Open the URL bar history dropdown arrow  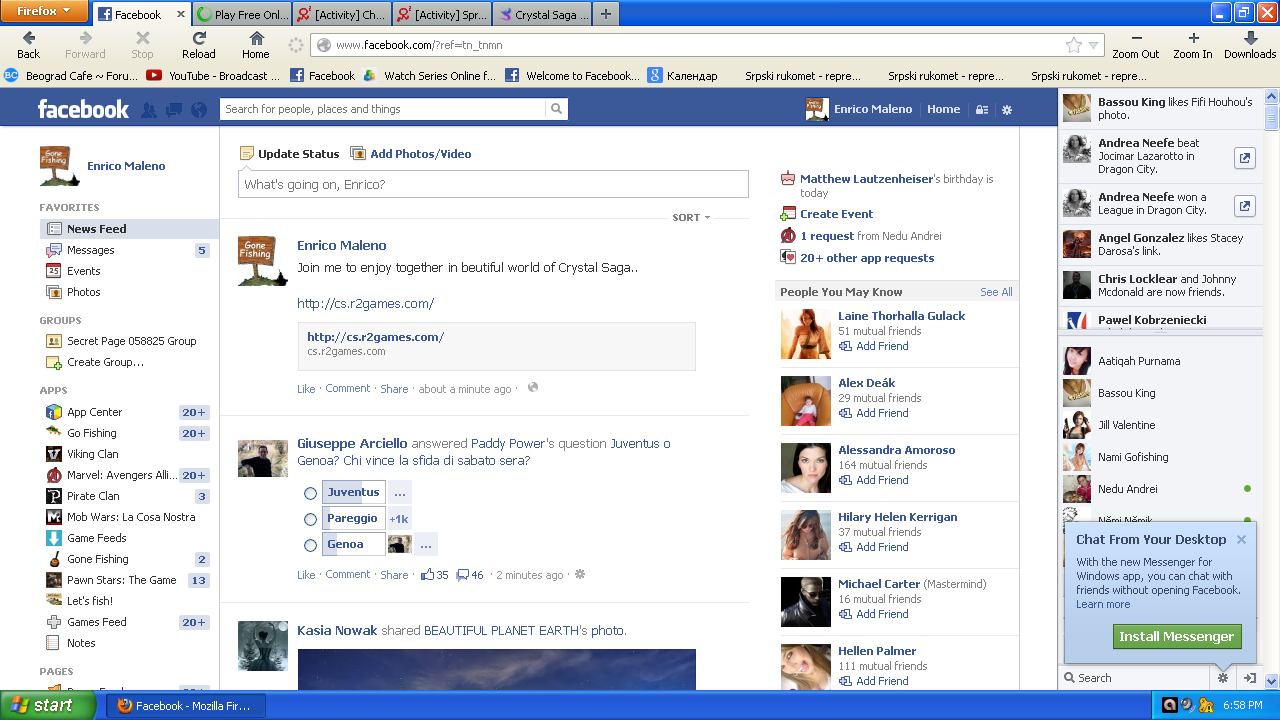point(1093,45)
